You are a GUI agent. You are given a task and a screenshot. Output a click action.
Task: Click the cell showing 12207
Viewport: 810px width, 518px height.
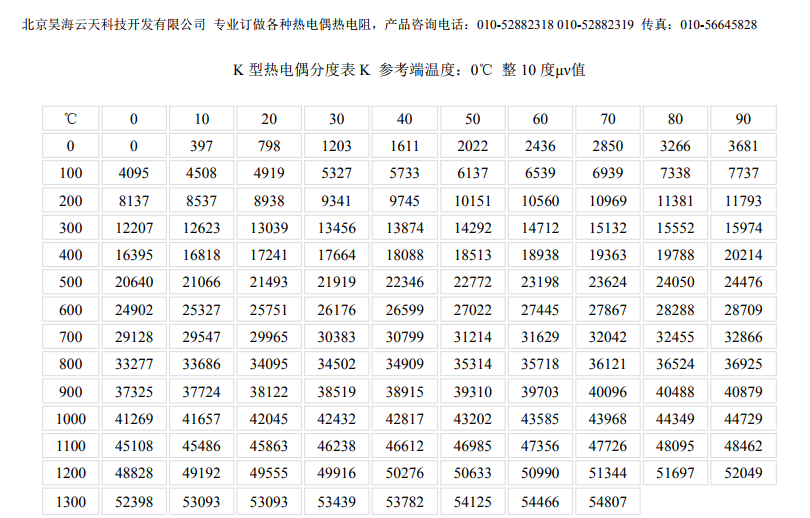coord(134,228)
